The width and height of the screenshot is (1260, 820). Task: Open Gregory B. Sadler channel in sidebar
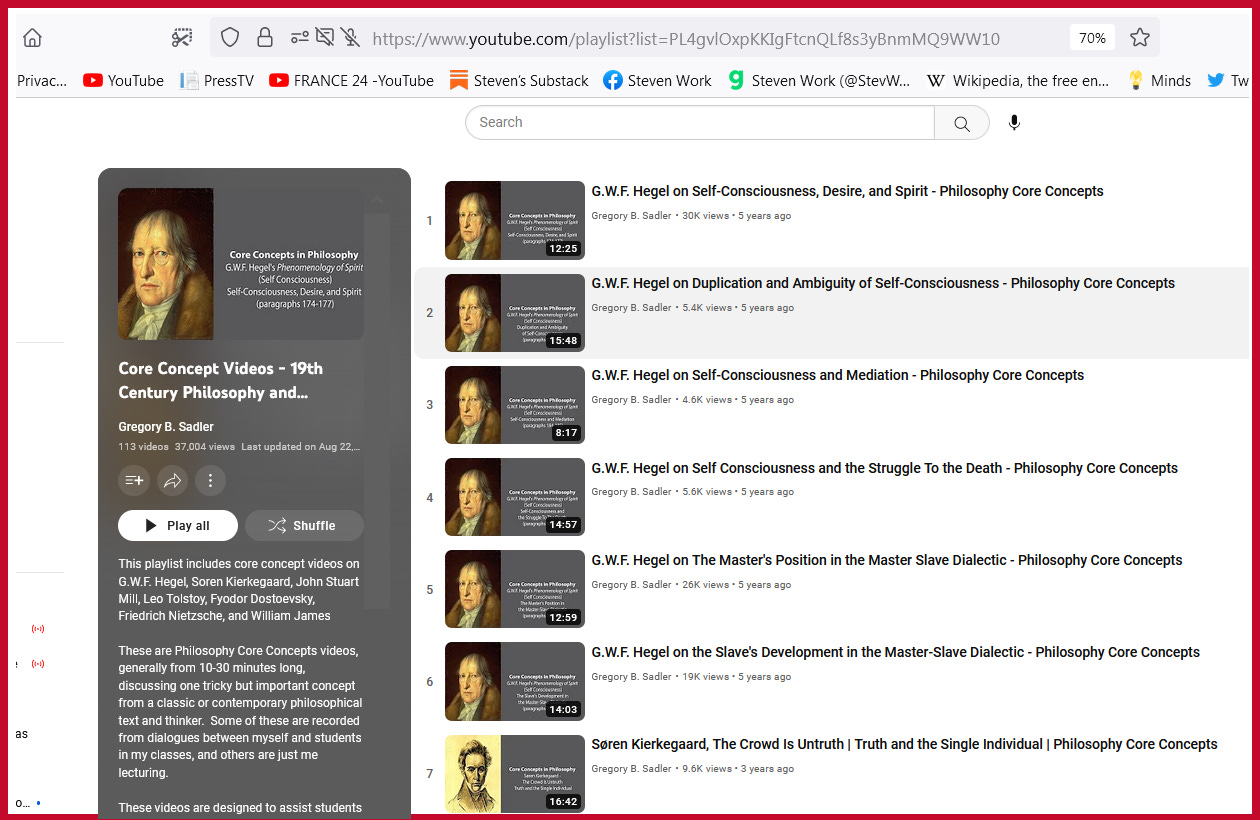point(166,427)
